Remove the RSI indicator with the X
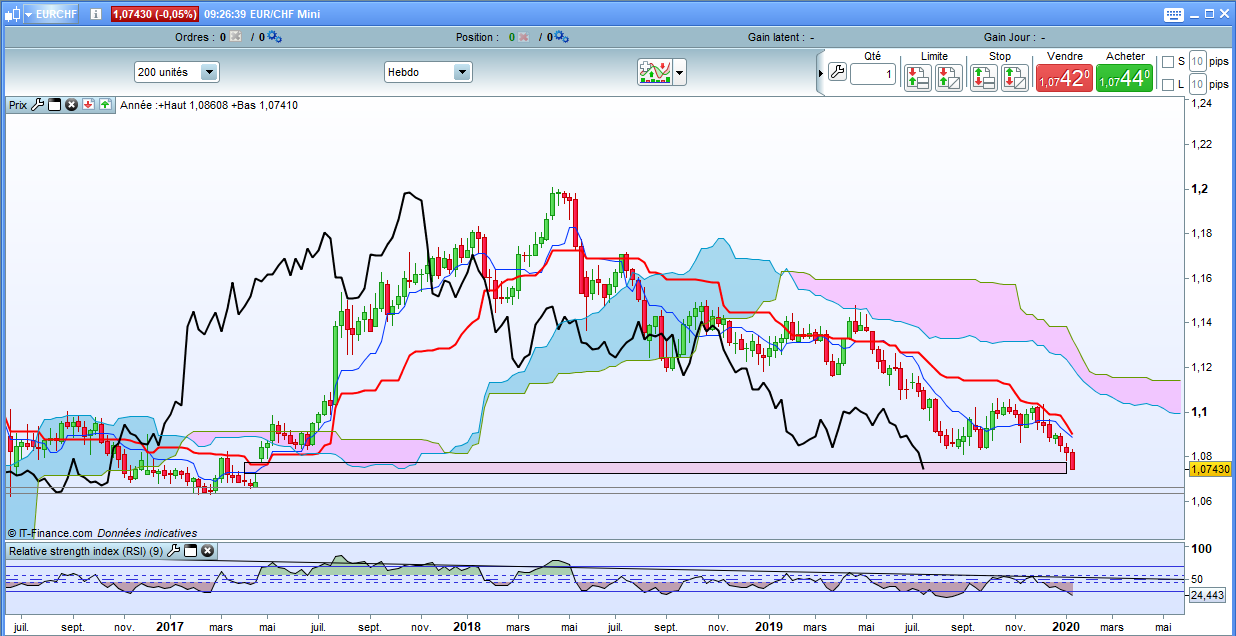 pos(207,550)
